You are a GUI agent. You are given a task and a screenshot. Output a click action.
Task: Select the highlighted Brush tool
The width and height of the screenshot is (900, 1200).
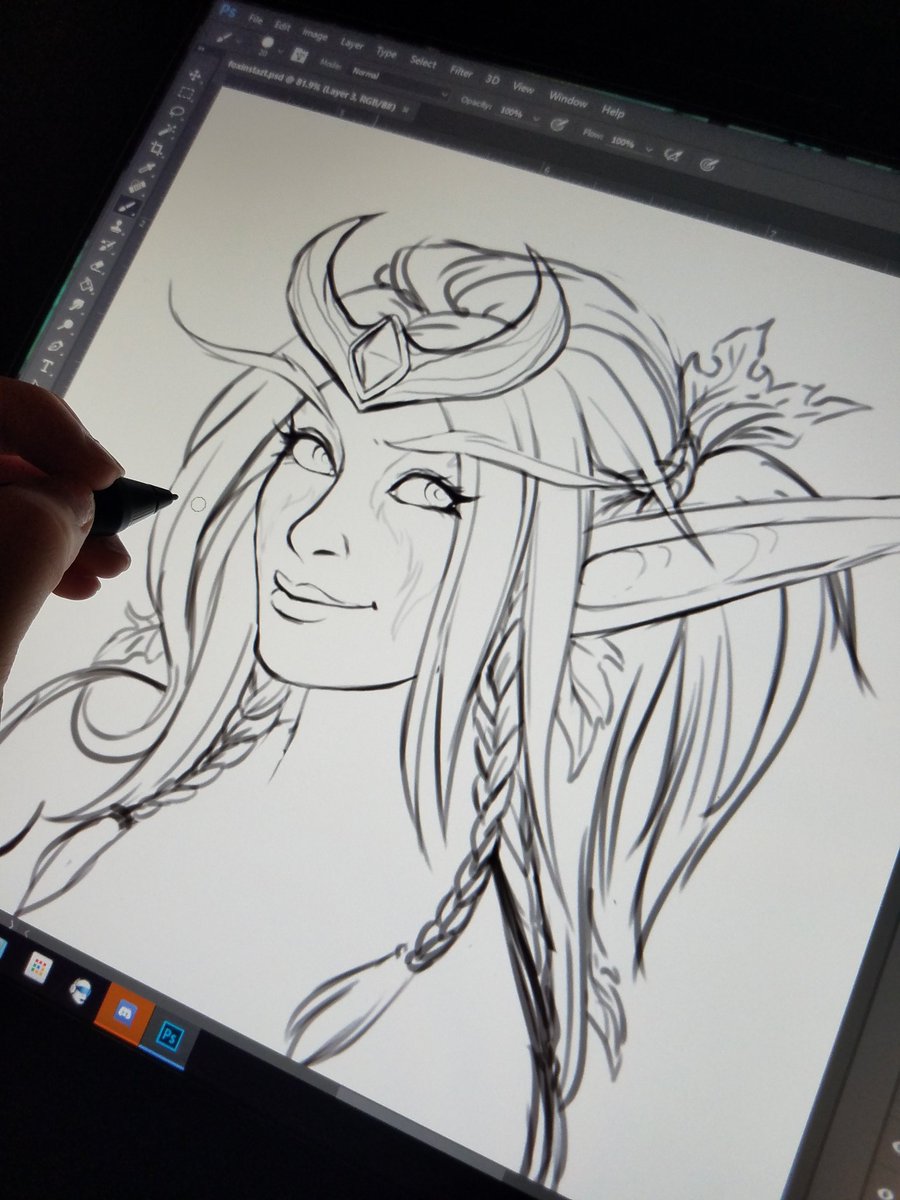click(126, 205)
